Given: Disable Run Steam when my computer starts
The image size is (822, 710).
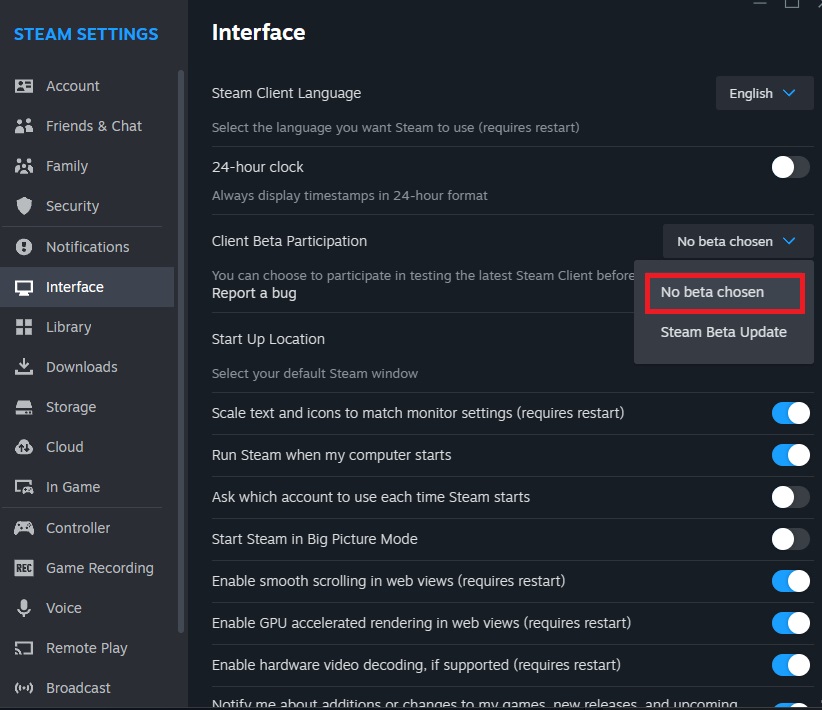Looking at the screenshot, I should click(x=790, y=455).
